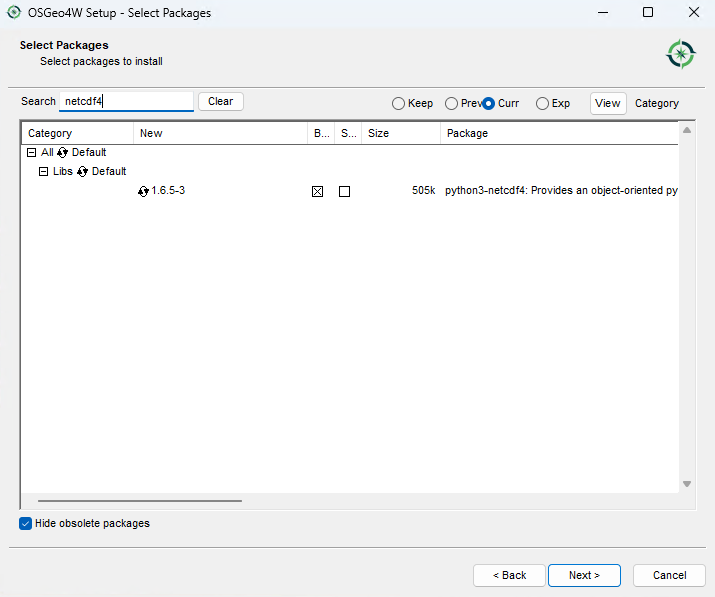
Task: Click the OSGeo4W logo in the header
Action: tap(681, 53)
